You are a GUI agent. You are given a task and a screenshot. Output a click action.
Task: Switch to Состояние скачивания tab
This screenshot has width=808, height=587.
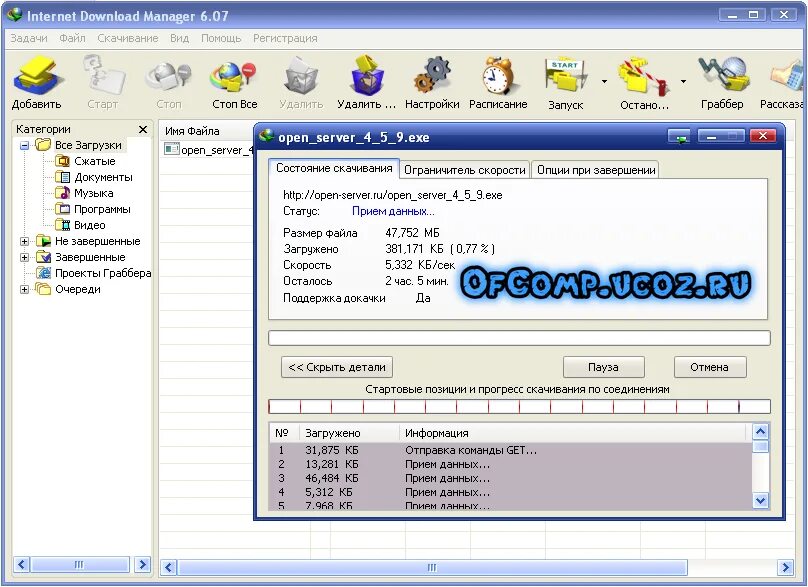(x=334, y=169)
